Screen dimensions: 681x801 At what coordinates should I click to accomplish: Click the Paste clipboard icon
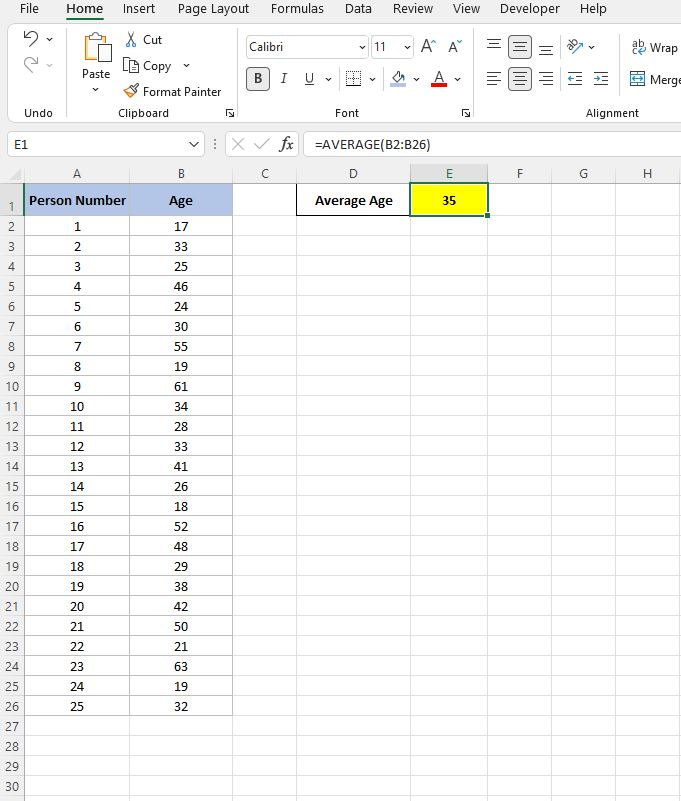tap(98, 48)
